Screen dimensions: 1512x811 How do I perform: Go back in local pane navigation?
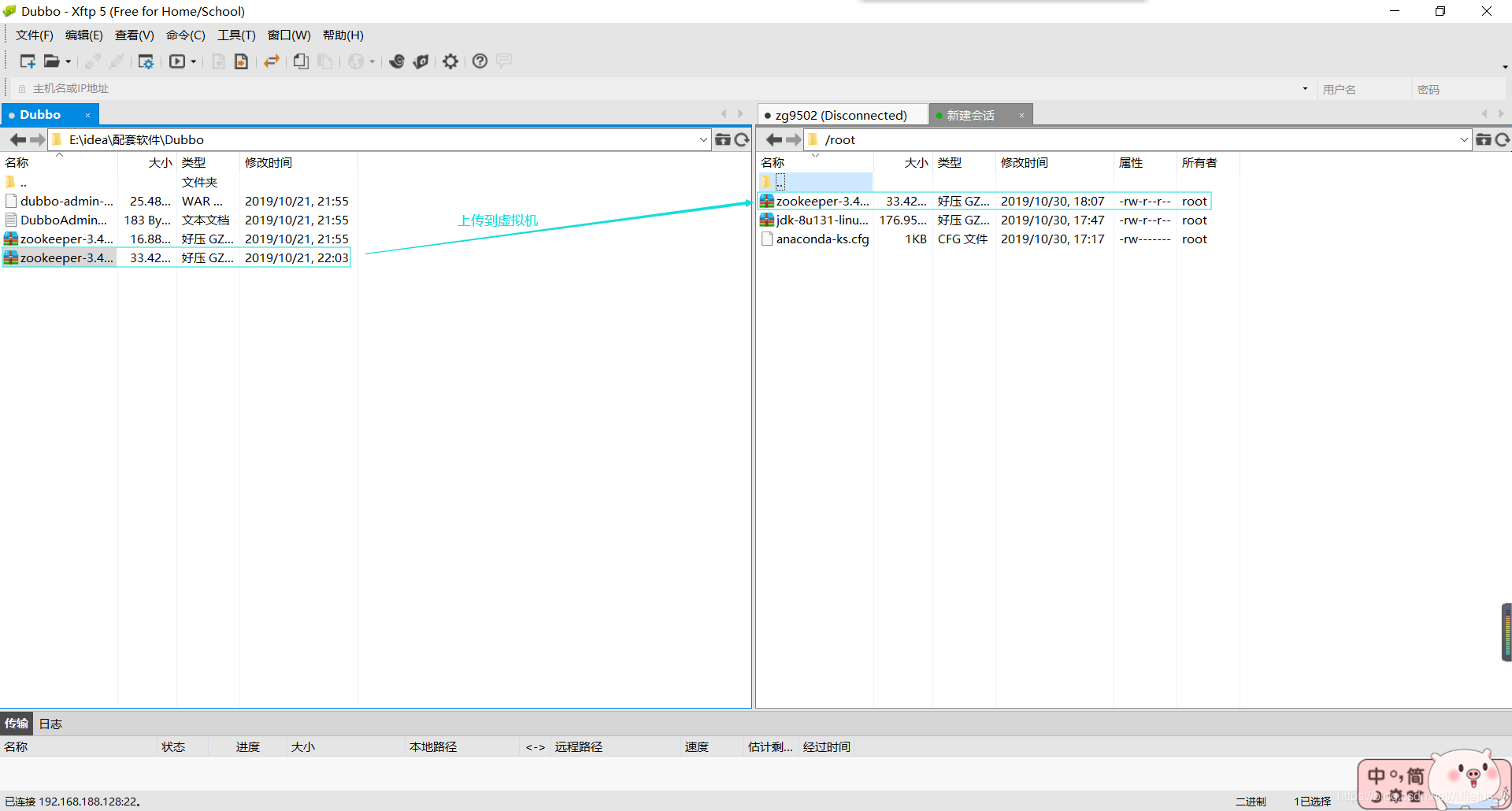pos(17,140)
